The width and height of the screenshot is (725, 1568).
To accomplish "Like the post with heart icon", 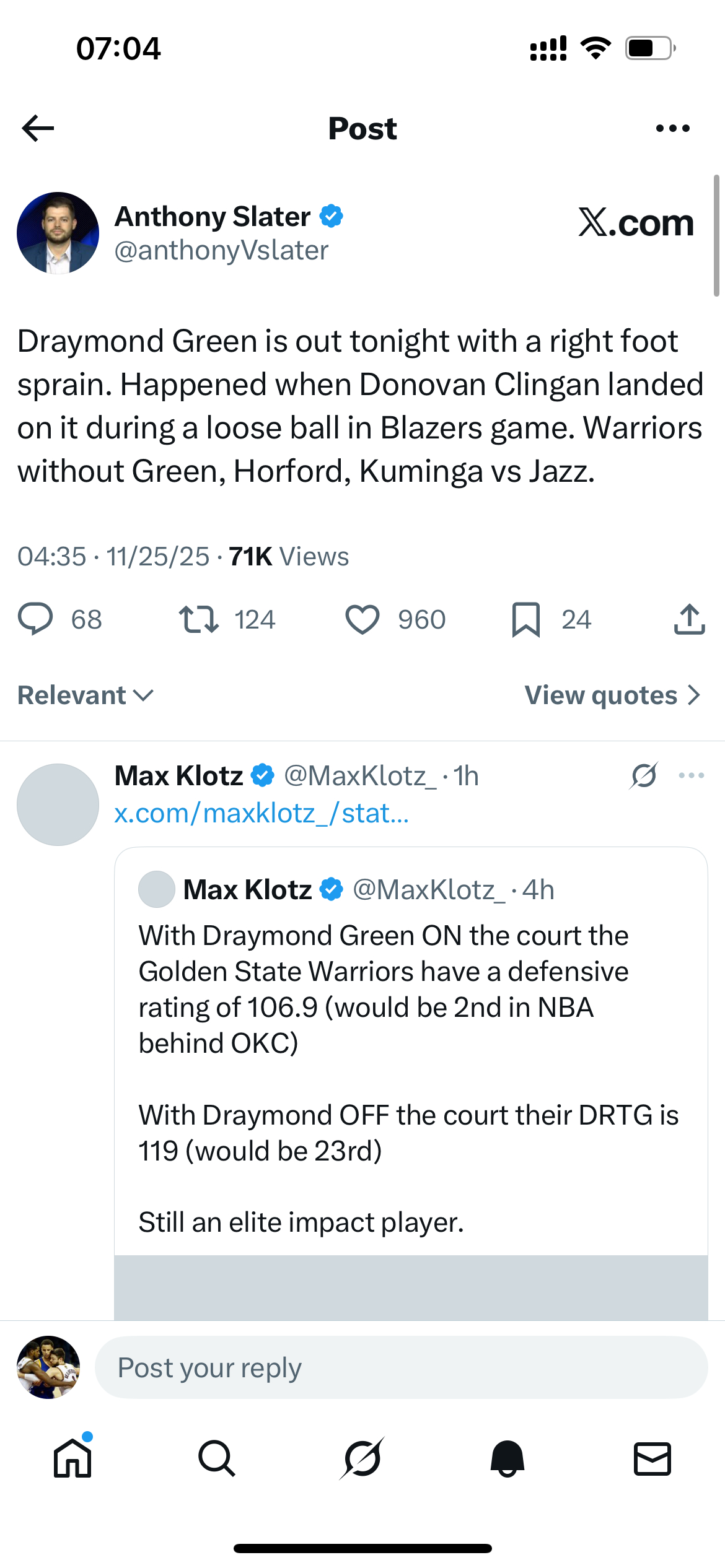I will (362, 619).
